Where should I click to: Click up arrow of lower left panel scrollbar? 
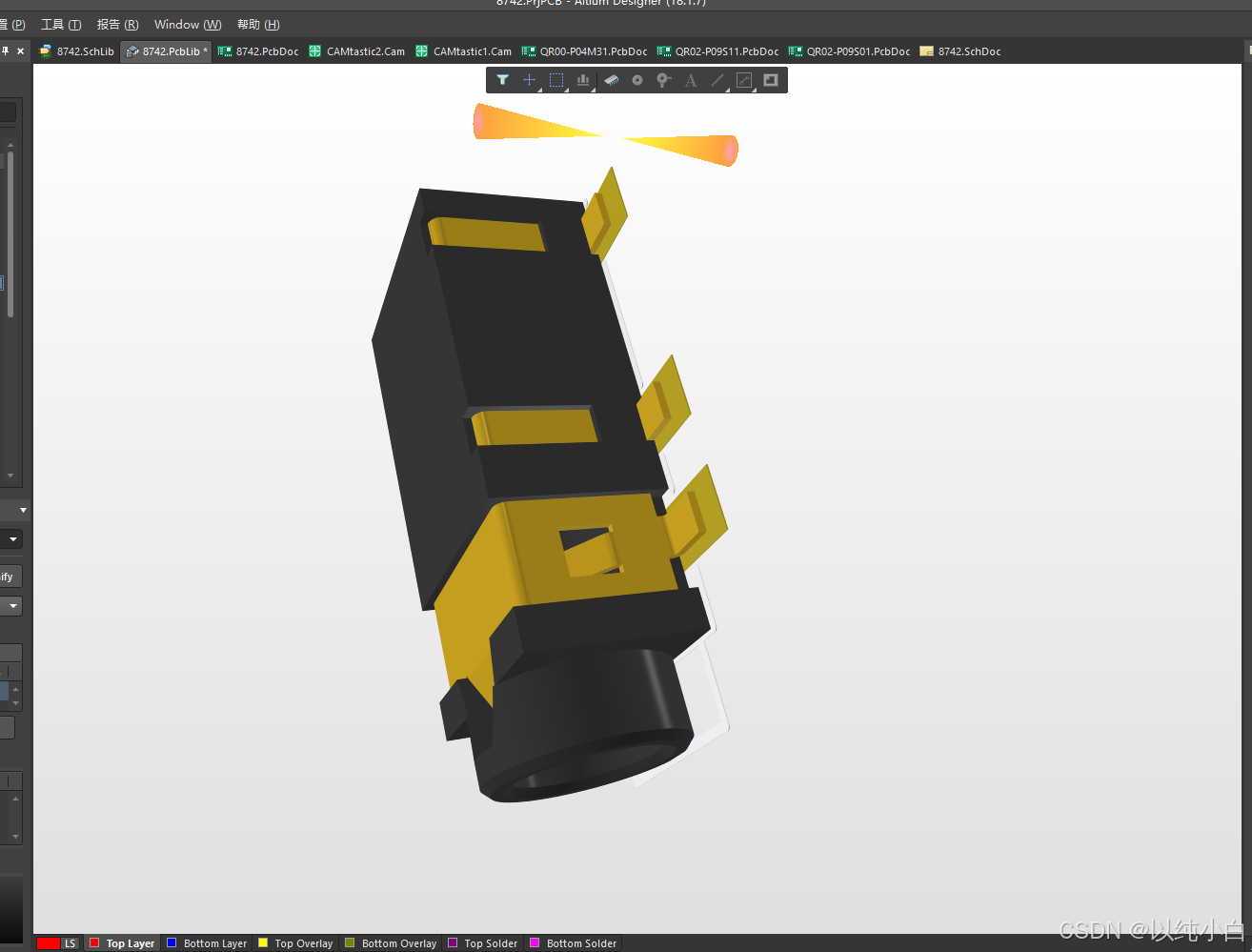point(15,799)
